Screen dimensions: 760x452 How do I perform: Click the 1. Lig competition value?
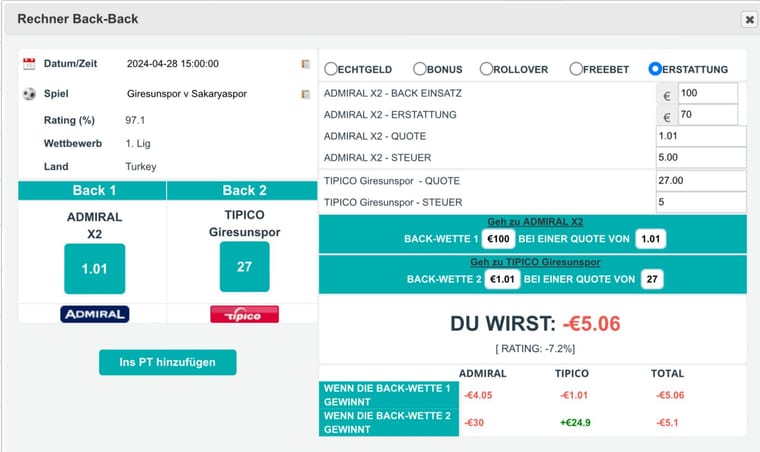tap(138, 143)
